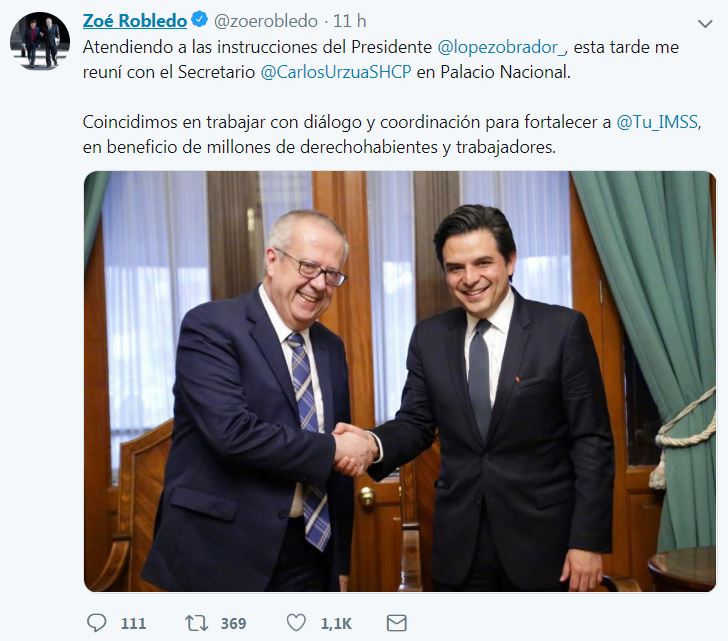This screenshot has height=641, width=728.
Task: Open Zoé Robledo profile avatar
Action: pyautogui.click(x=40, y=41)
